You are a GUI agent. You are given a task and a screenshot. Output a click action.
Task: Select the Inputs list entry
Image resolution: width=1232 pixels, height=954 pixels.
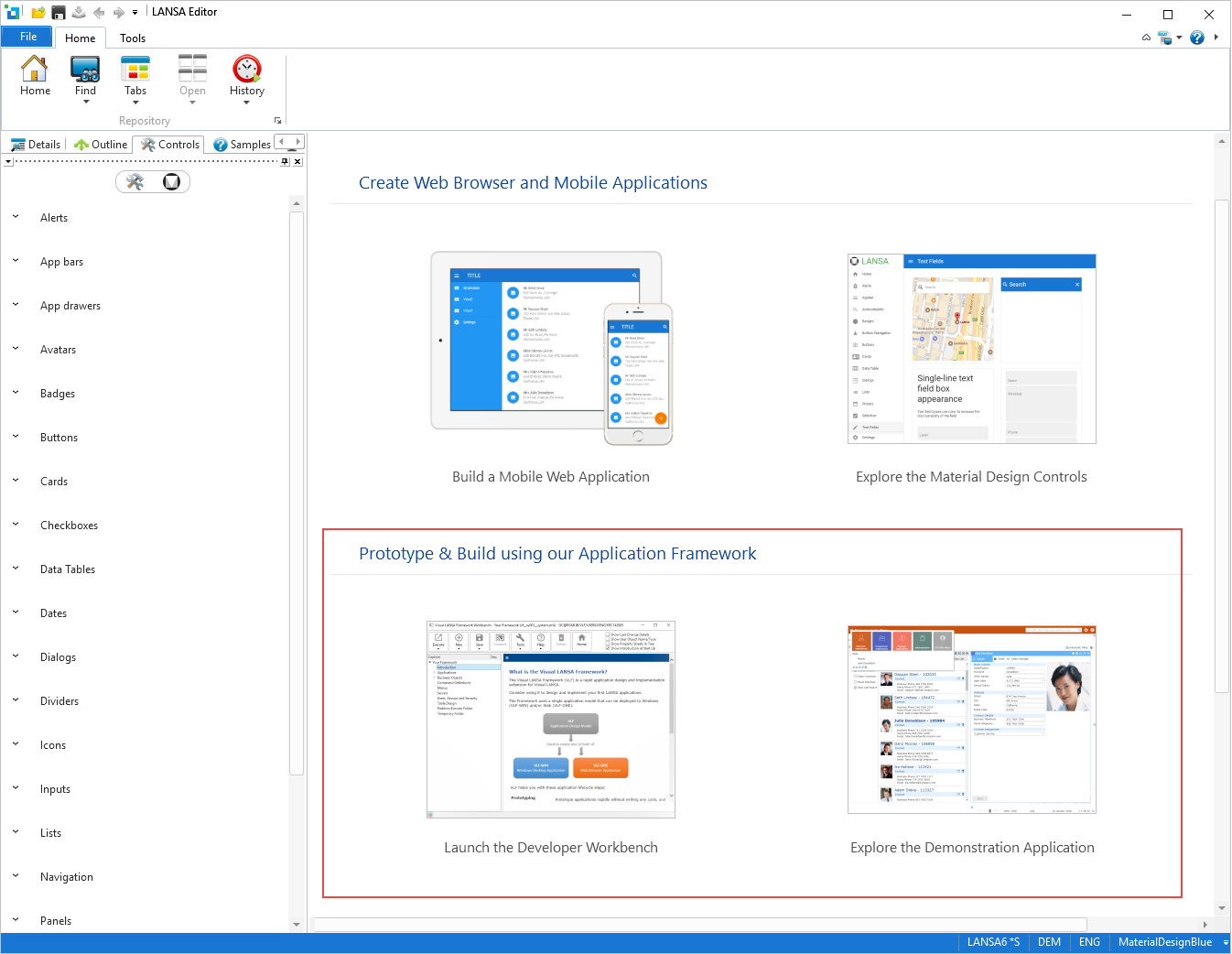pyautogui.click(x=55, y=789)
